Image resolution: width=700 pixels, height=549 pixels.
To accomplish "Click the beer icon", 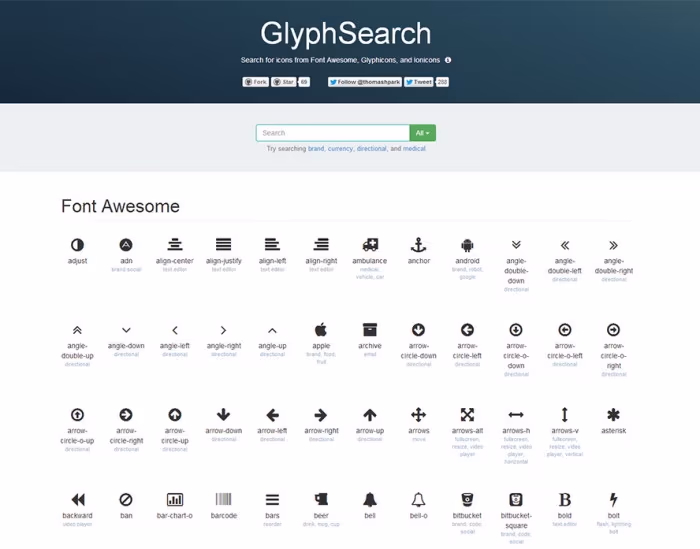I will coord(321,499).
